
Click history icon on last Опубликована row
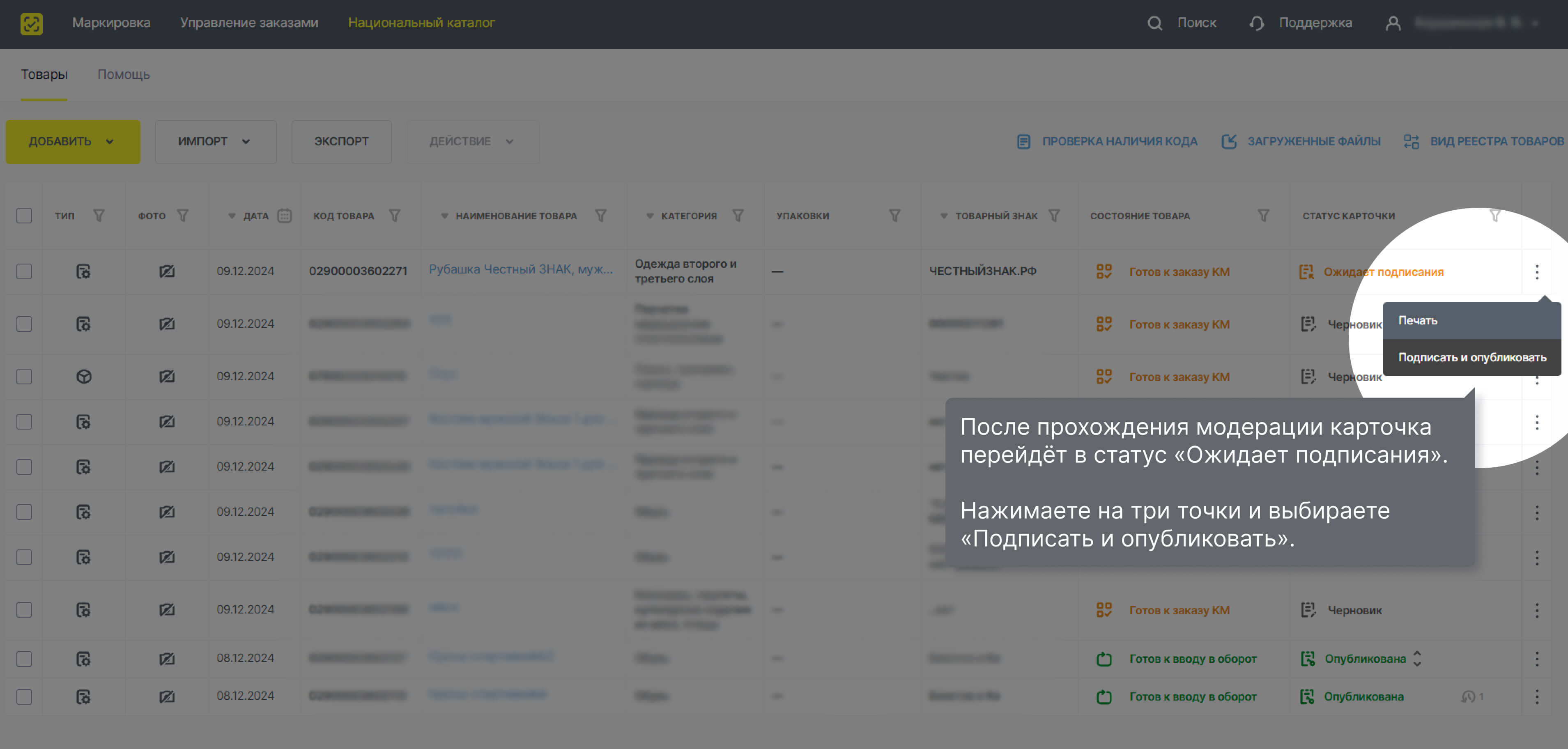tap(1467, 697)
